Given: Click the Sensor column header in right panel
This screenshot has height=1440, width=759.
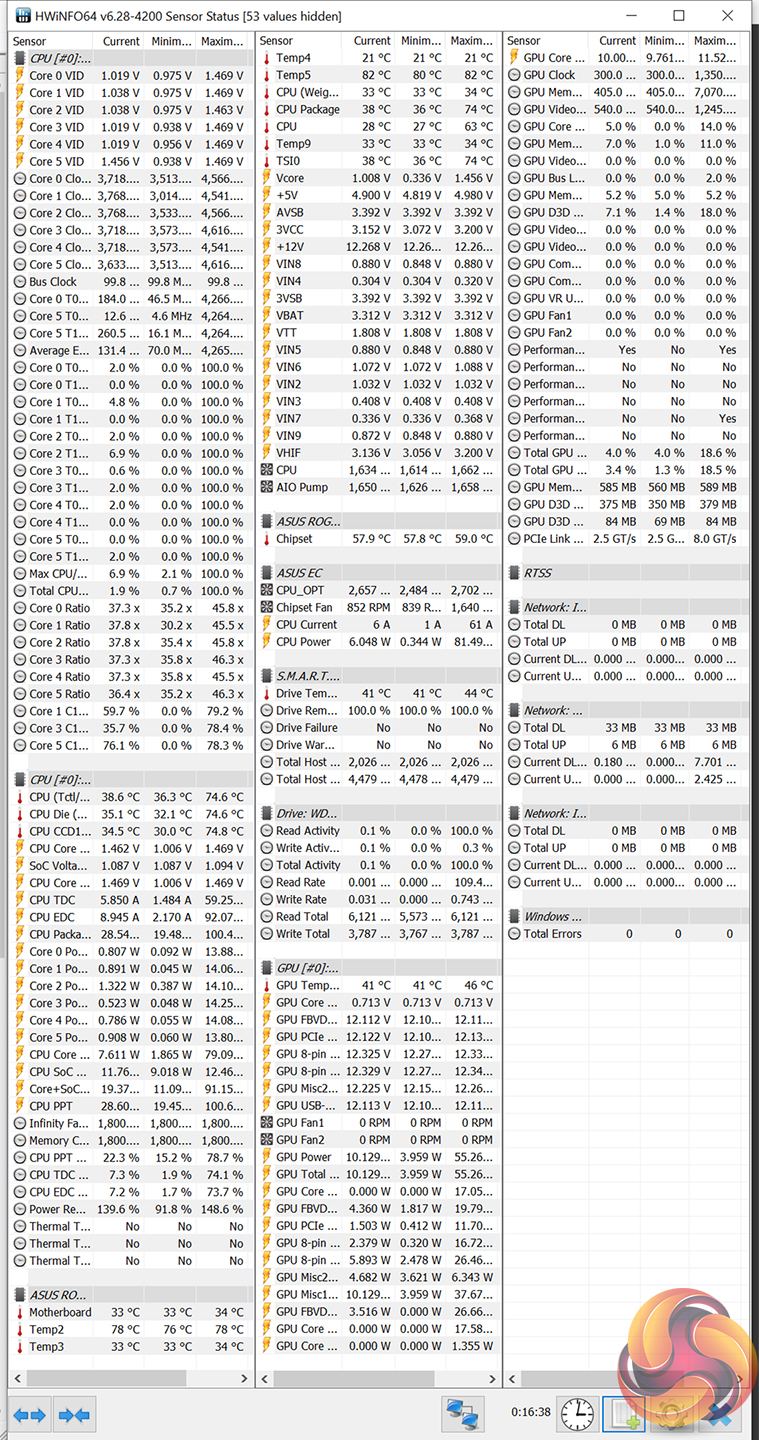Looking at the screenshot, I should tap(546, 41).
